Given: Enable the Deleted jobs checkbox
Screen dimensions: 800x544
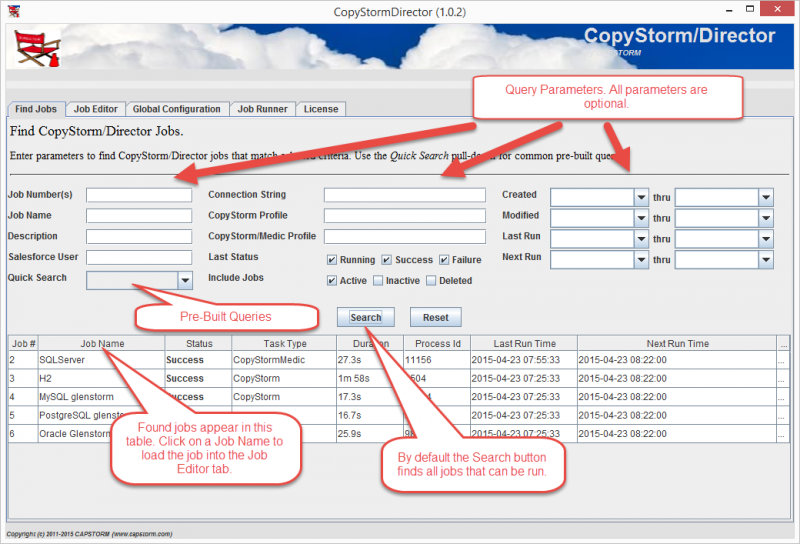Looking at the screenshot, I should (x=431, y=281).
